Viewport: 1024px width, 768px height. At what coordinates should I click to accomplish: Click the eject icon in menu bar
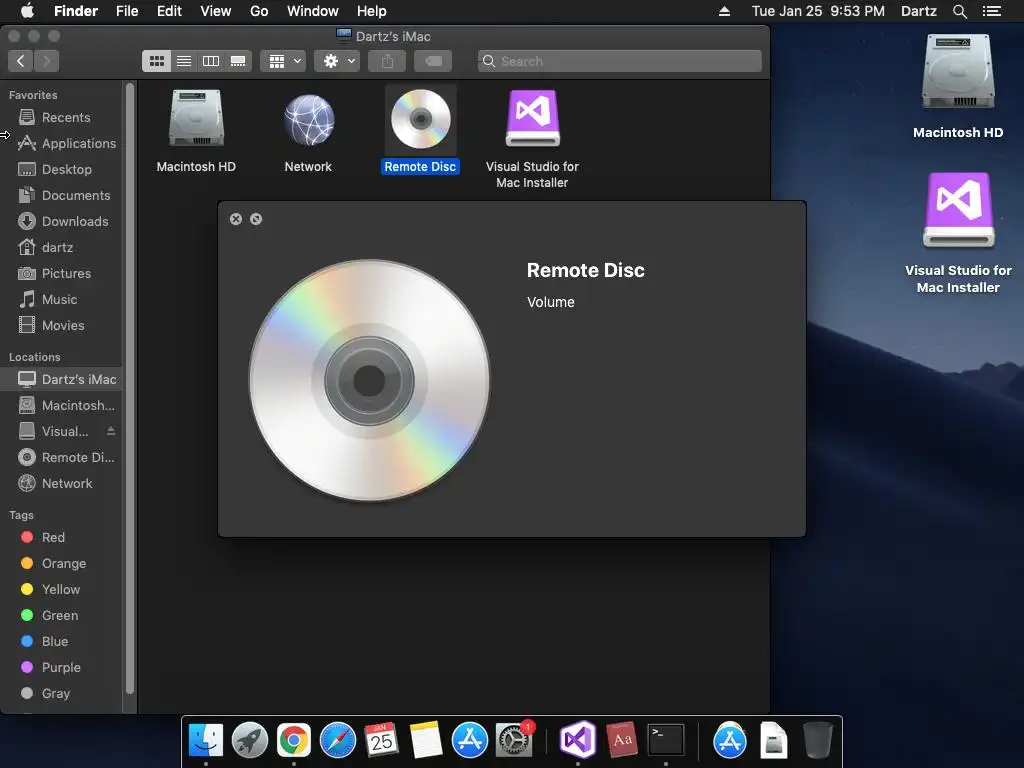724,11
